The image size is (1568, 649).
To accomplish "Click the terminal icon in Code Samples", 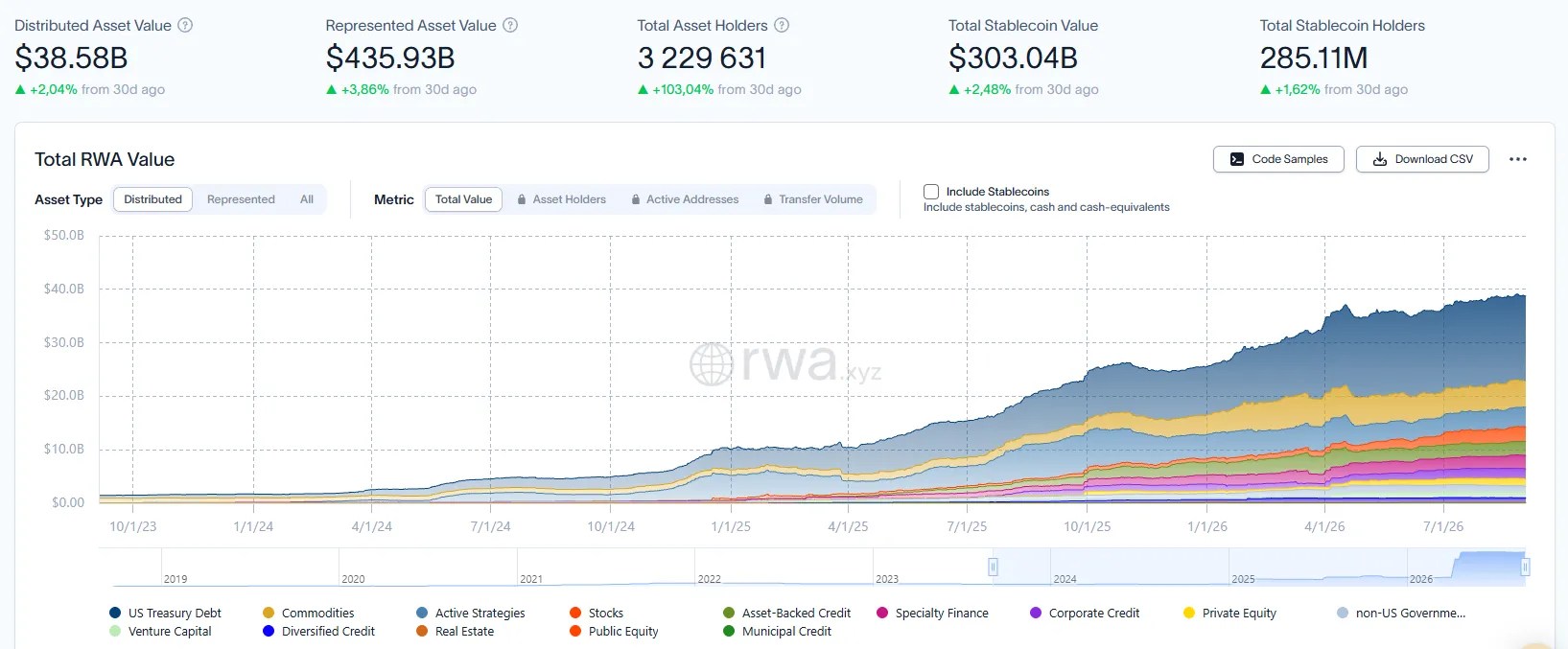I will click(1237, 159).
